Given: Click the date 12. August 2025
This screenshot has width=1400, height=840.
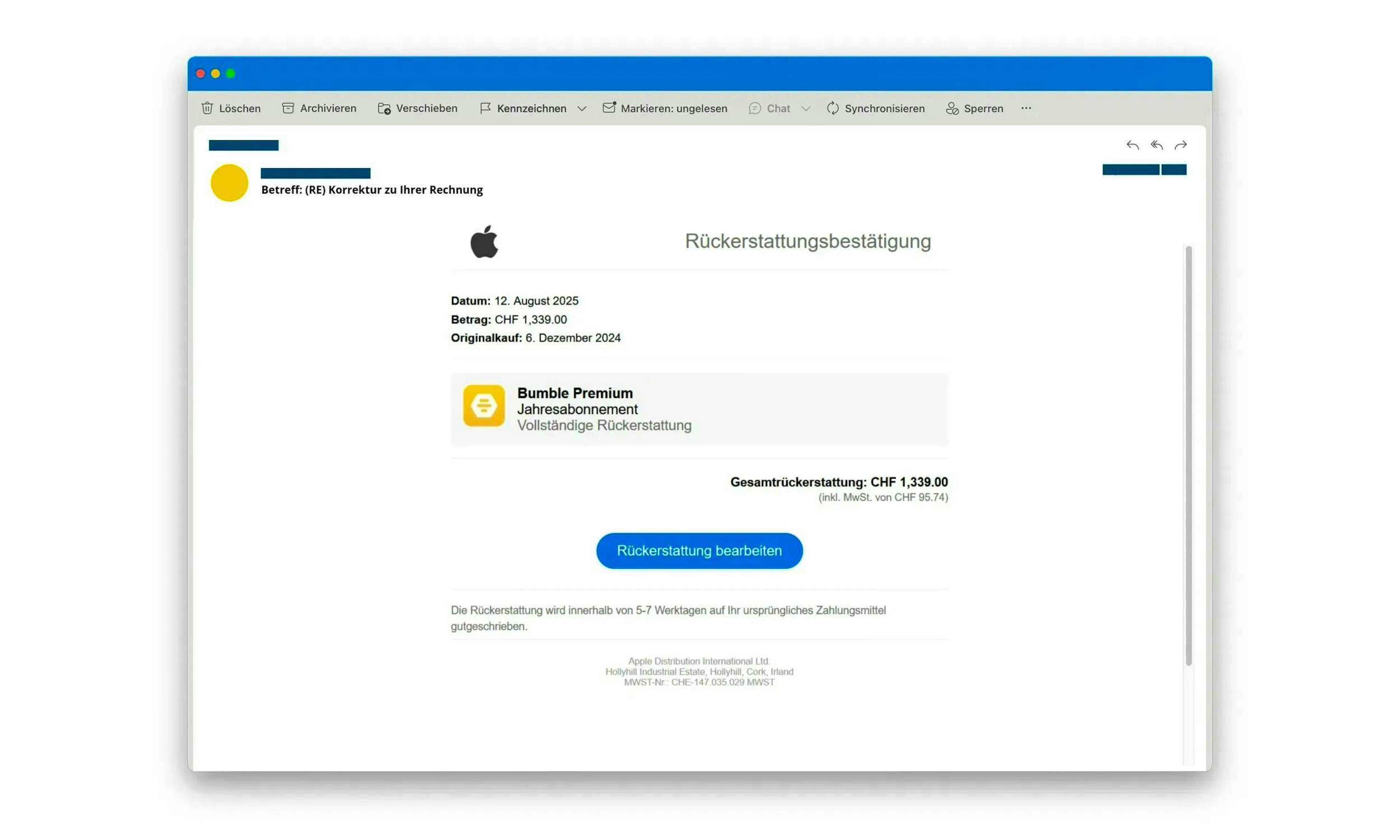Looking at the screenshot, I should tap(536, 300).
